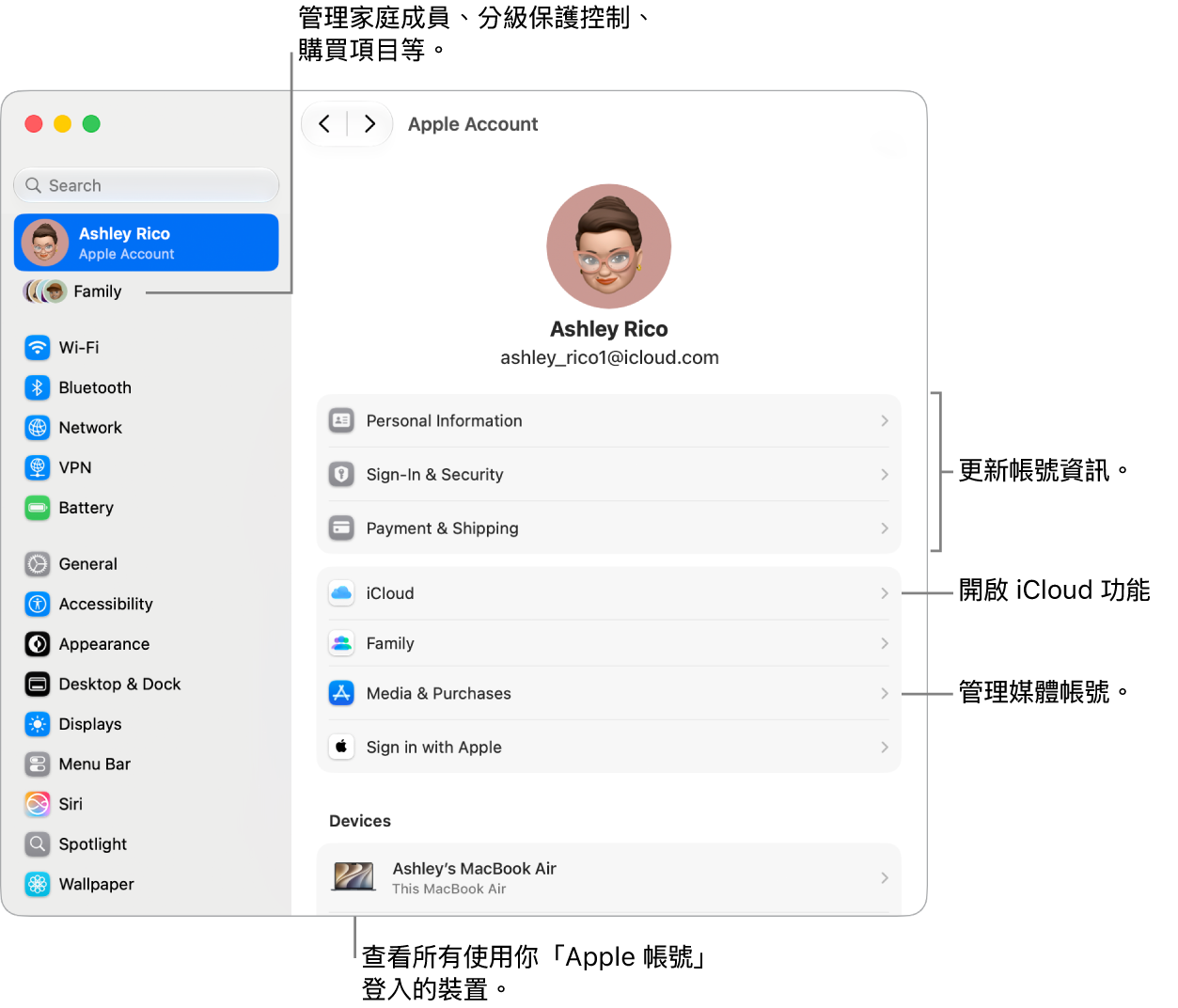The height and width of the screenshot is (1008, 1178).
Task: Click the Bluetooth icon in sidebar
Action: (x=38, y=387)
